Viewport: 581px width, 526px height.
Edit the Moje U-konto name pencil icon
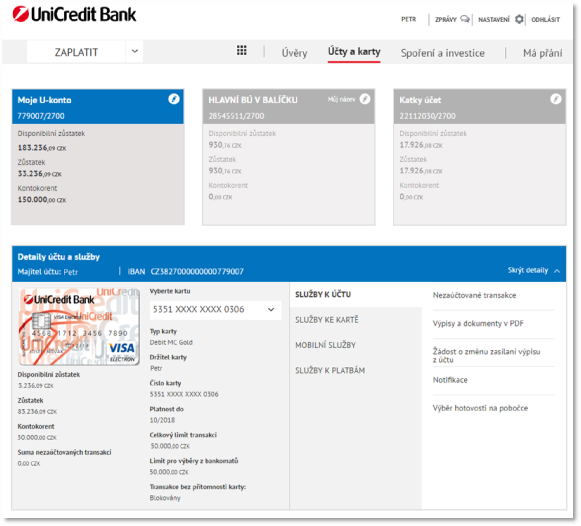174,99
